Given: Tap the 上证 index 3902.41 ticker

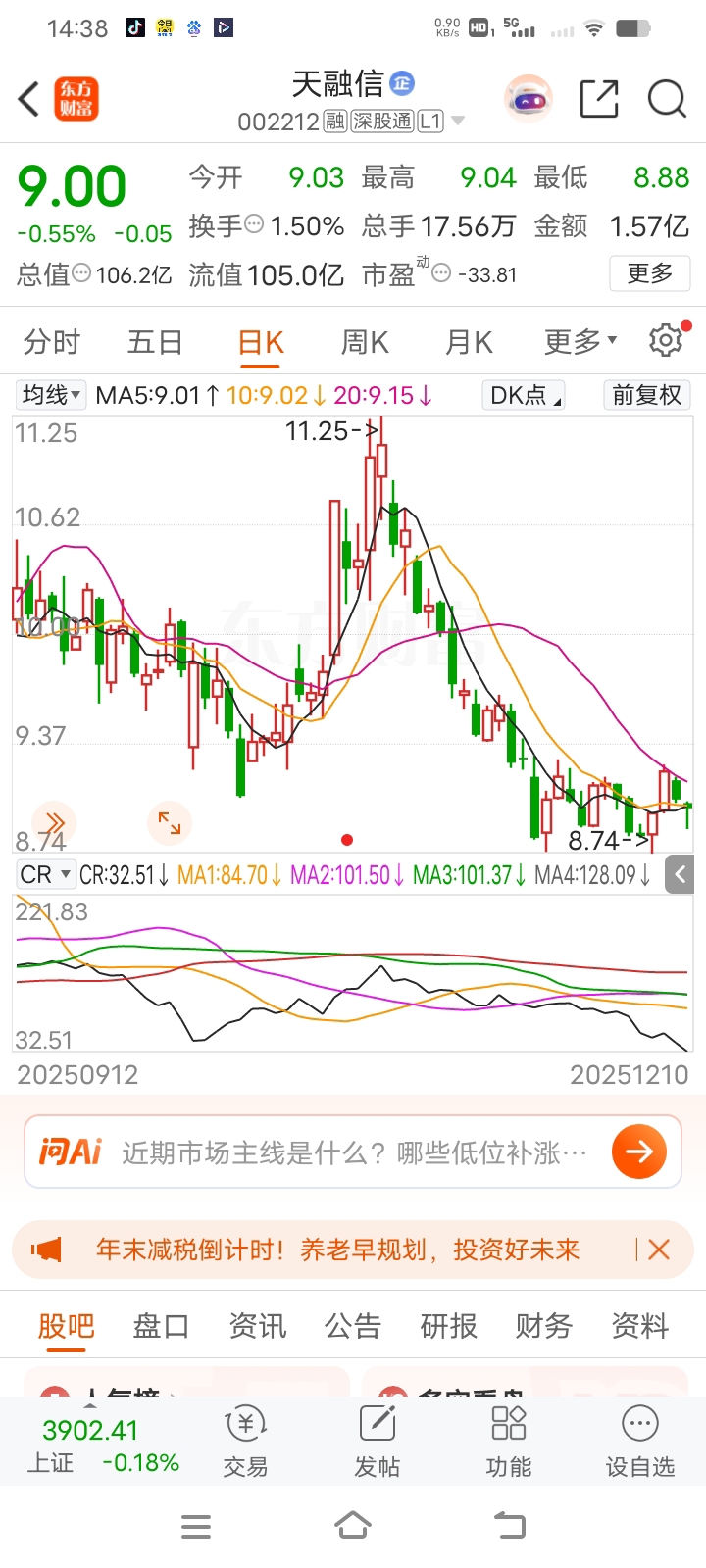Looking at the screenshot, I should [103, 1445].
